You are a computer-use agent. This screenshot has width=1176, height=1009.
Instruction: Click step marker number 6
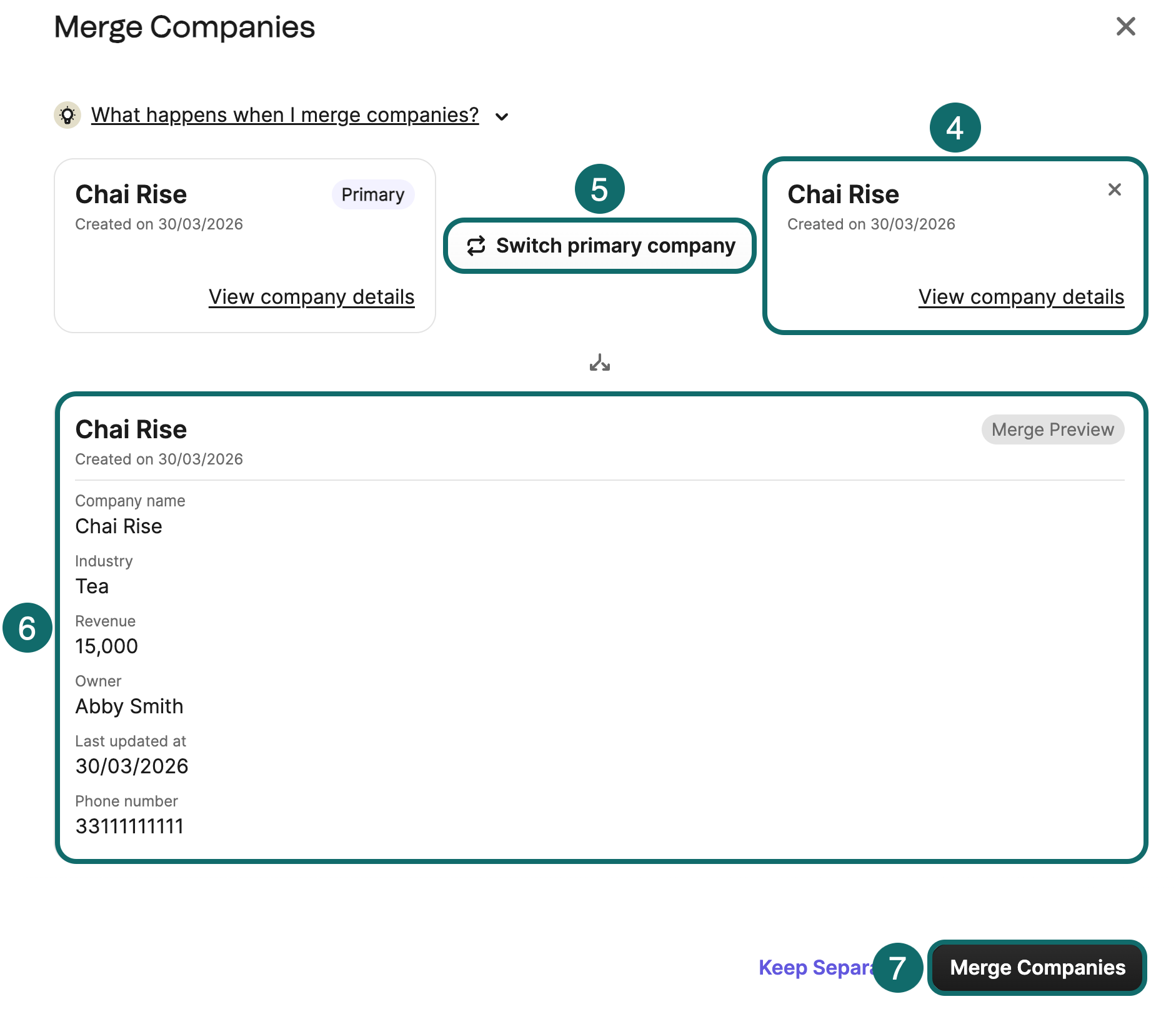tap(27, 628)
